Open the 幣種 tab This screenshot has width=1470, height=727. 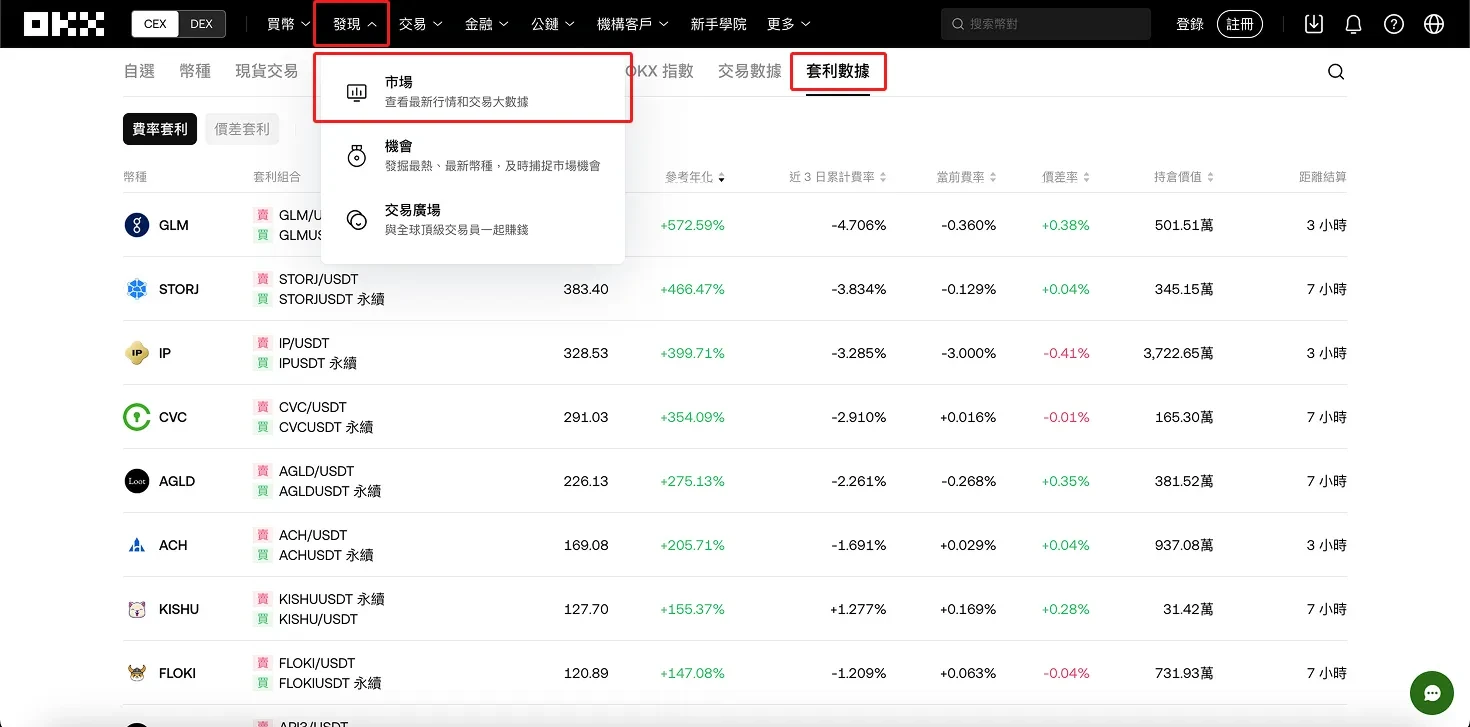(x=195, y=71)
